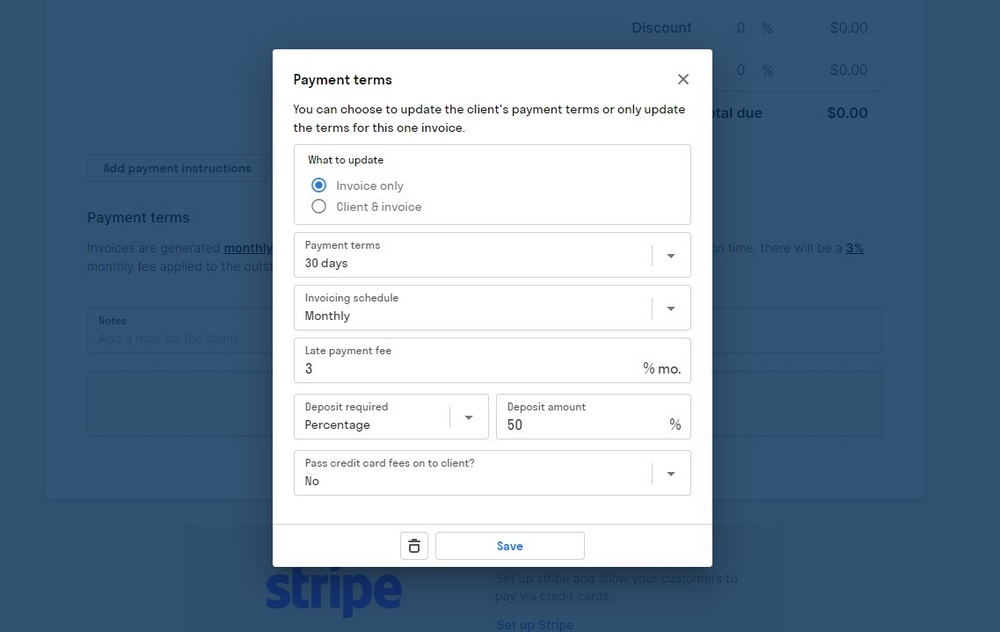1000x632 pixels.
Task: Click the Set up Stripe link
Action: (x=534, y=624)
